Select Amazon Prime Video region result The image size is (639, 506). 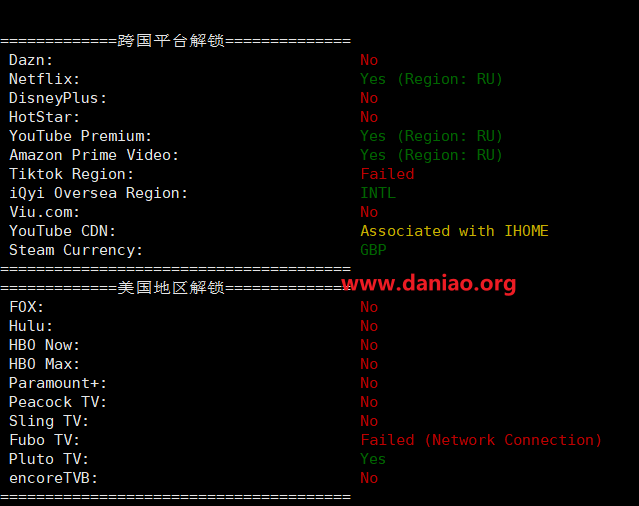click(431, 155)
